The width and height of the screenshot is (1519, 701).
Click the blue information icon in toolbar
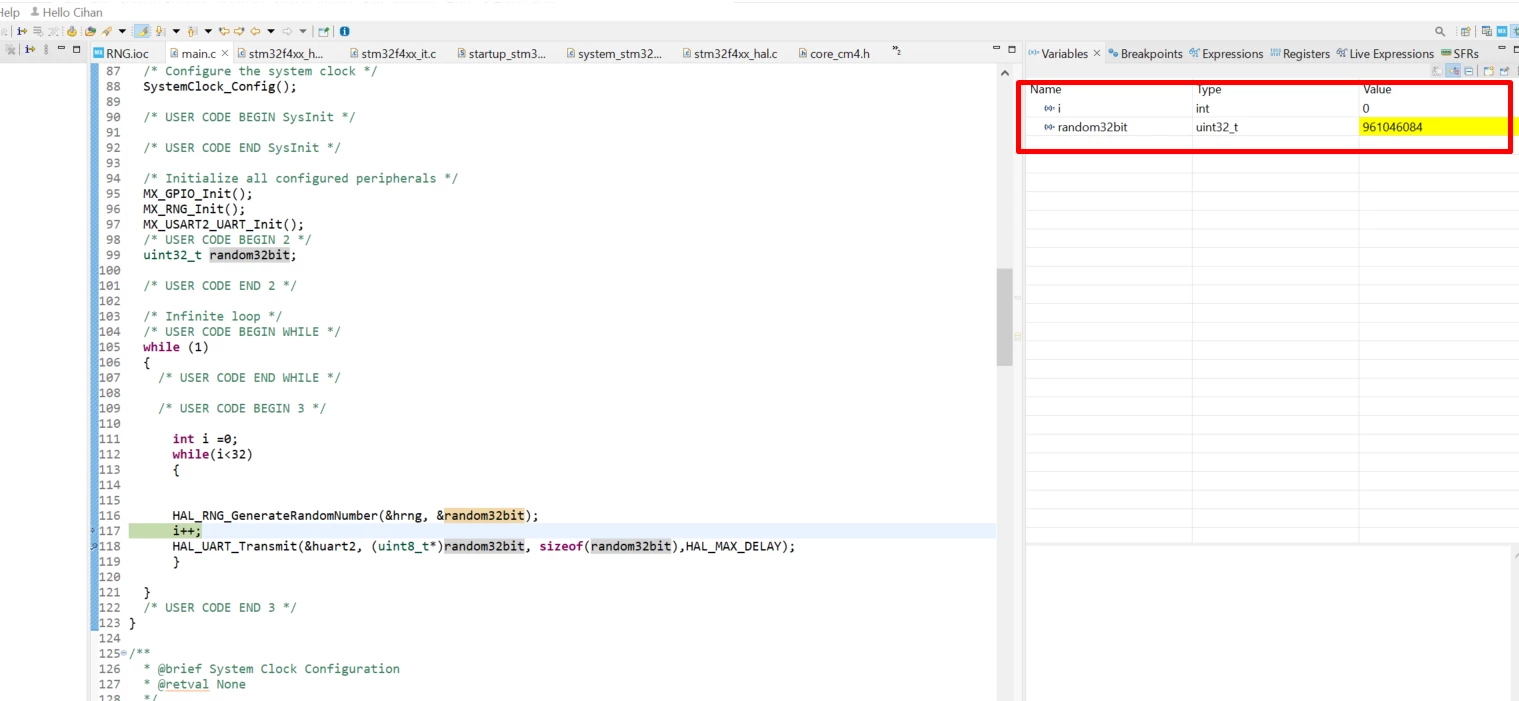344,31
